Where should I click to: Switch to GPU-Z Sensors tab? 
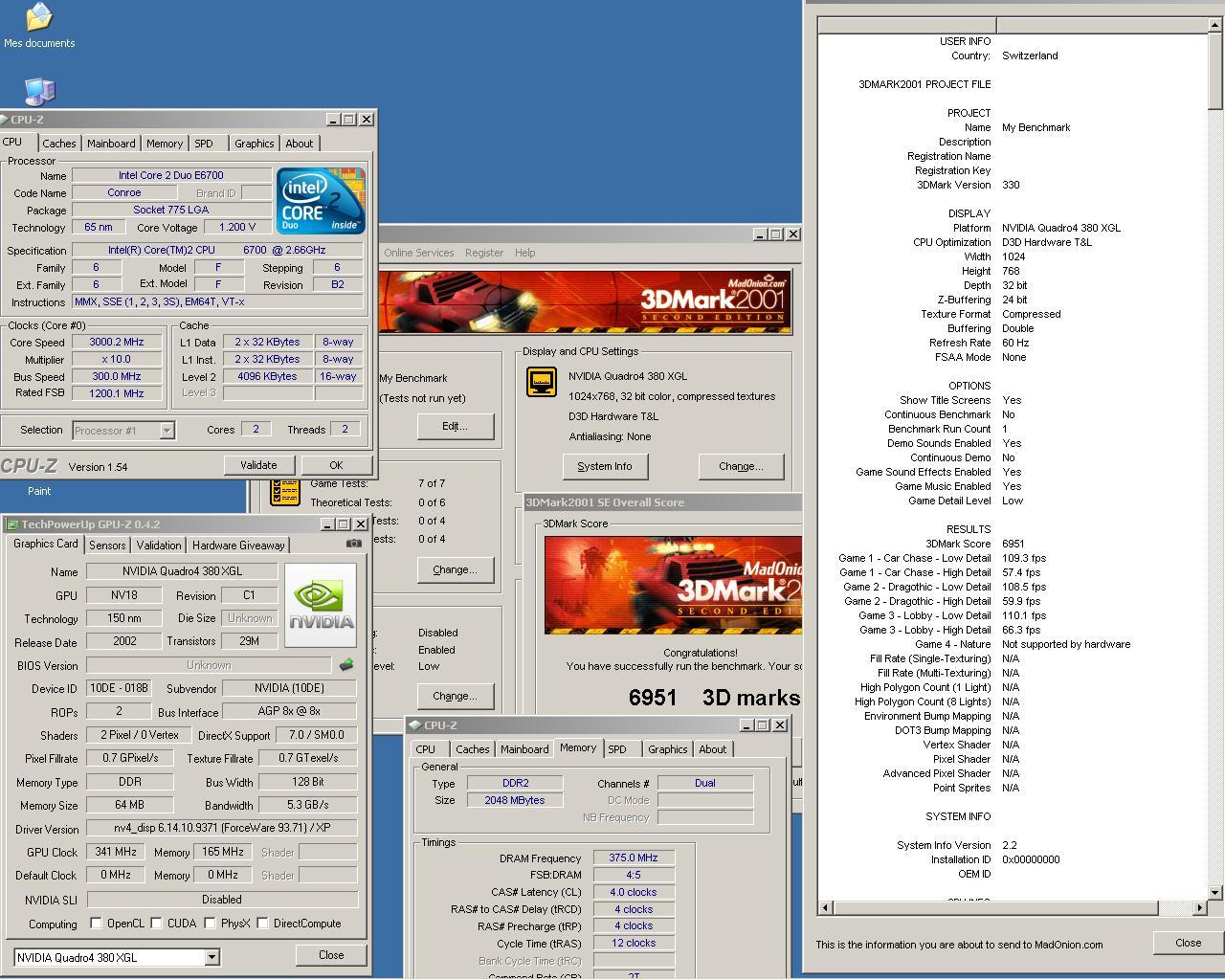coord(107,545)
